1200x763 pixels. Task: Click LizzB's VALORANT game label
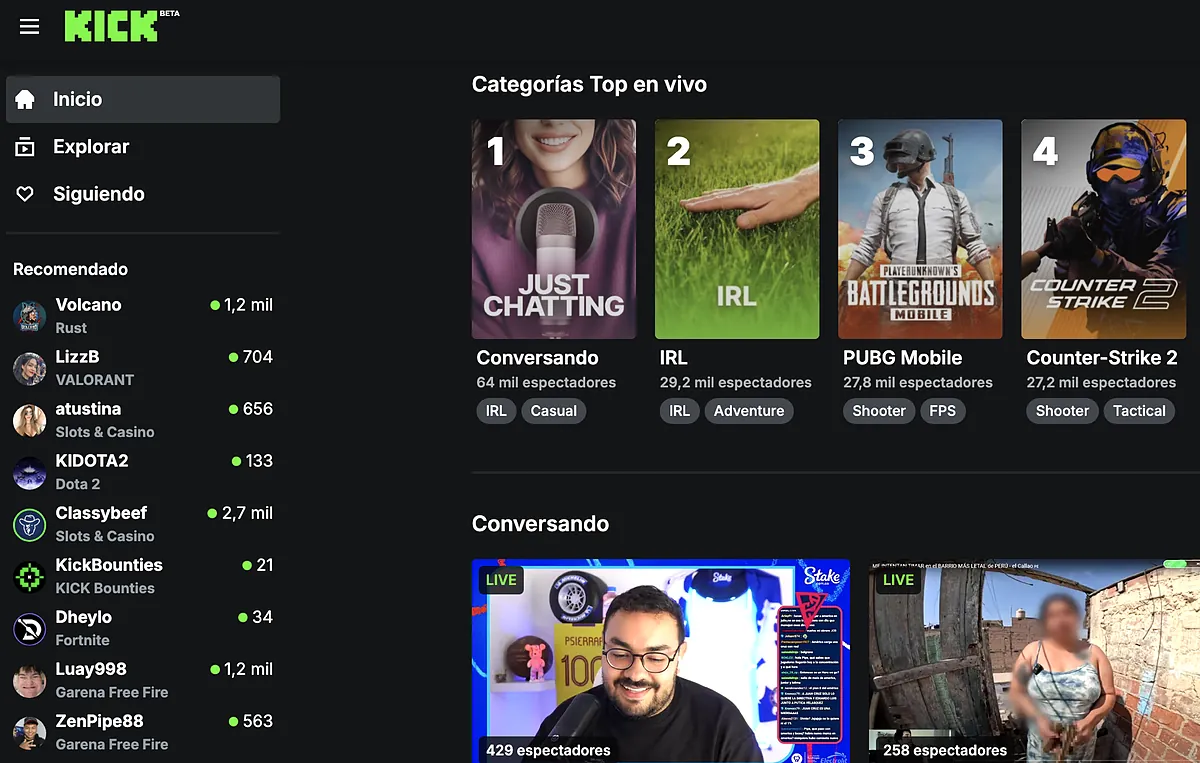[95, 380]
